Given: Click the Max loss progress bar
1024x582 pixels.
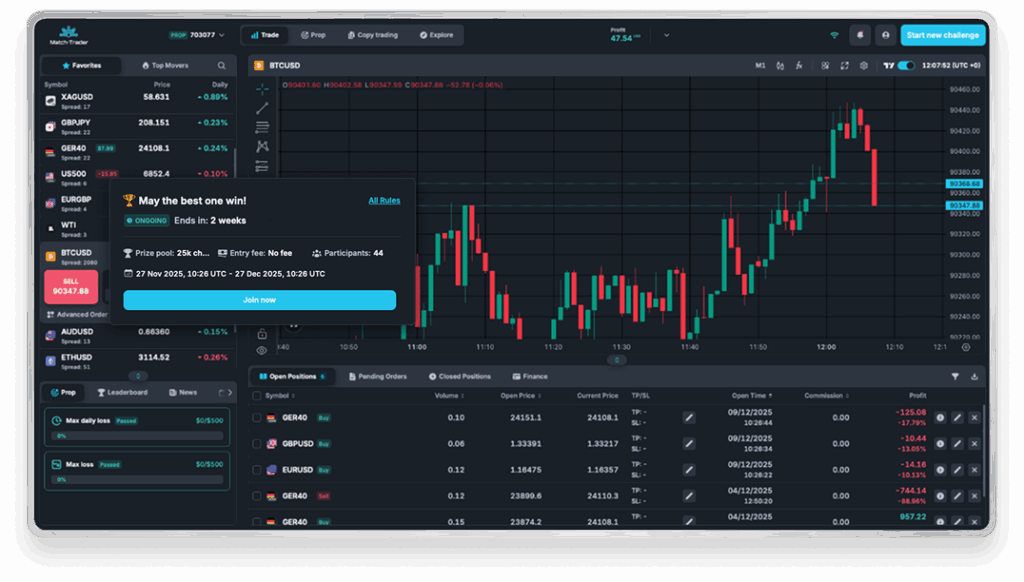Looking at the screenshot, I should point(139,479).
